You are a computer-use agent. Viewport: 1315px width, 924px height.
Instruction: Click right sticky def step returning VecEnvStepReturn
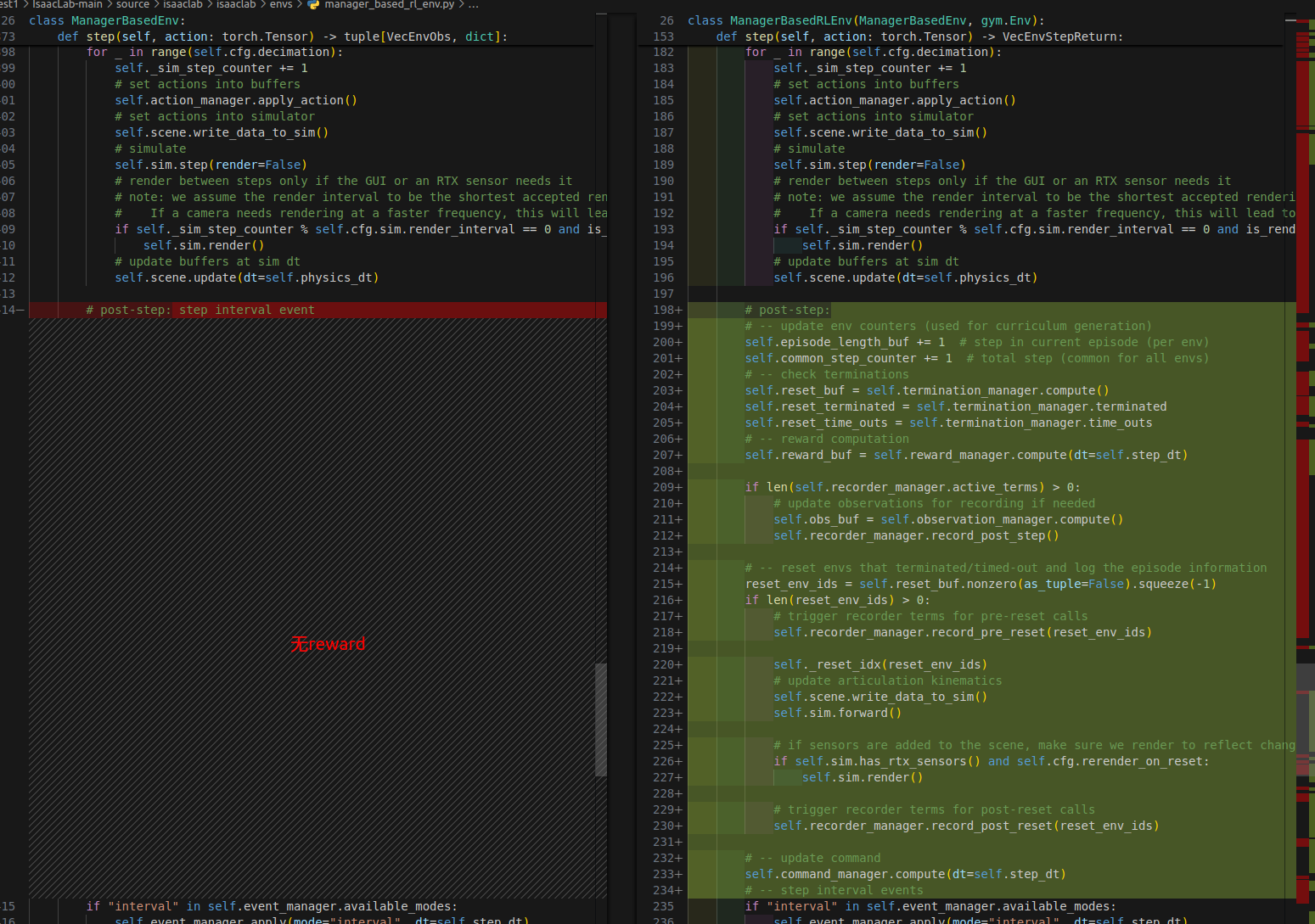(919, 36)
